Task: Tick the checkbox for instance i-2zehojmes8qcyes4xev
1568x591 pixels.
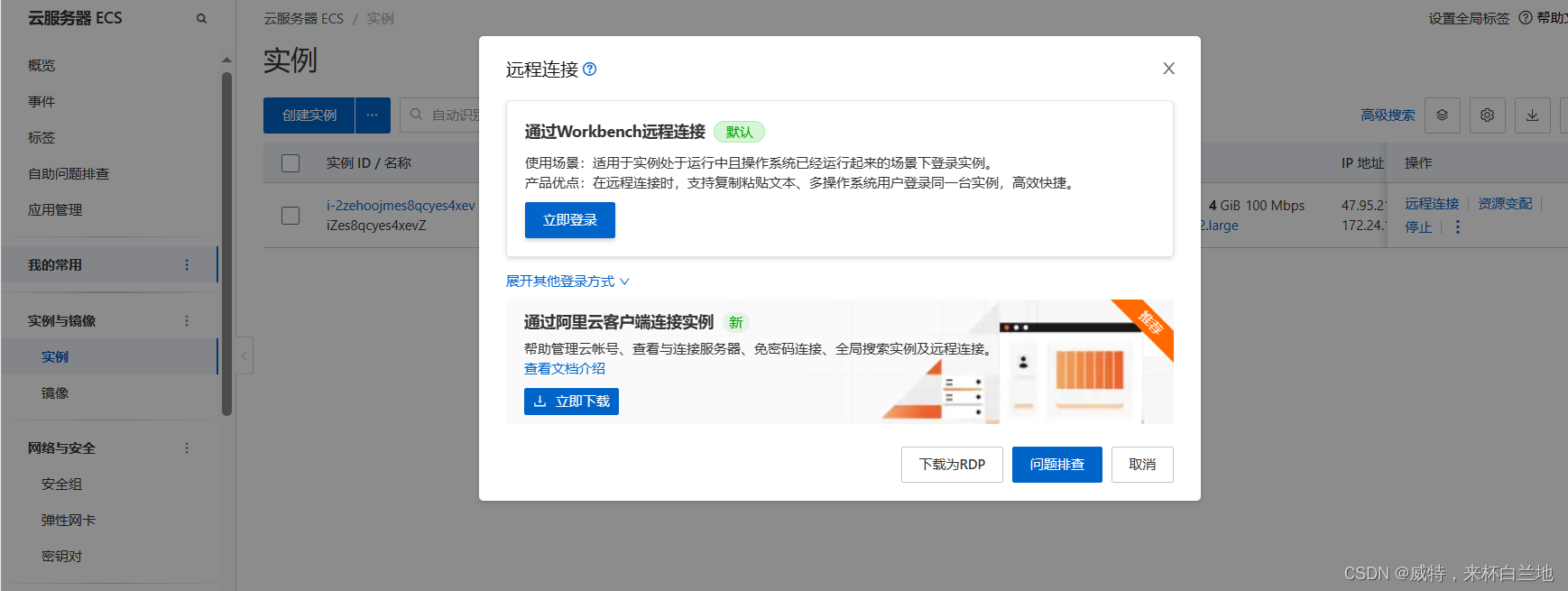Action: (x=291, y=216)
